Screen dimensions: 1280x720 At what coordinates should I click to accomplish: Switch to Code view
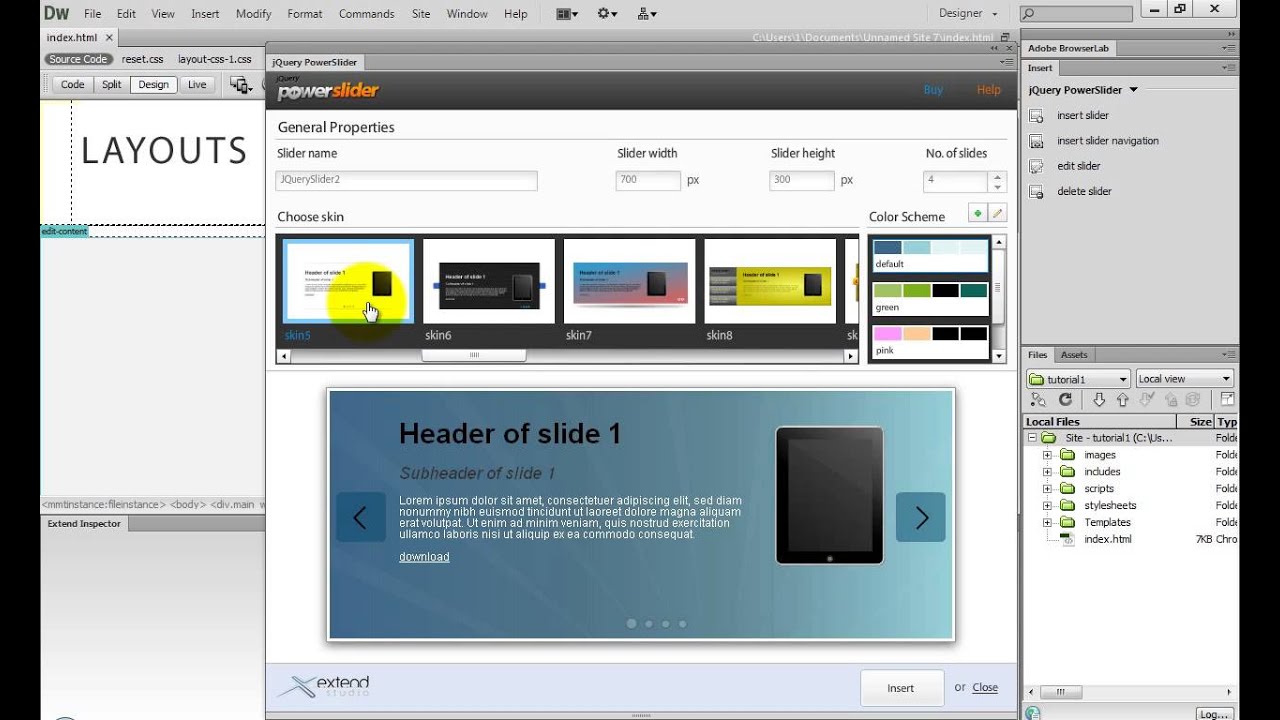tap(72, 85)
